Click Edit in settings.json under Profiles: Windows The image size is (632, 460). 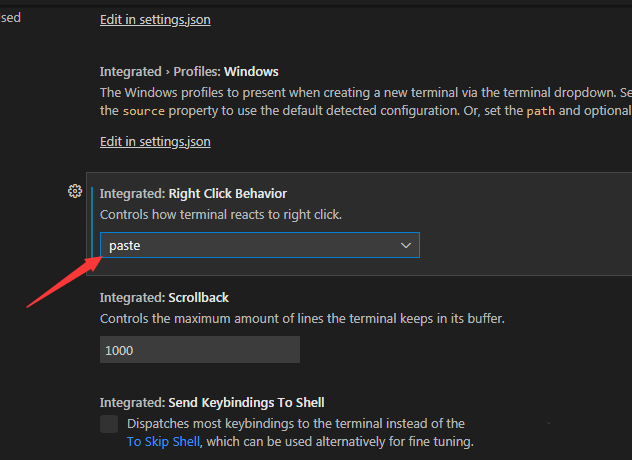click(155, 142)
